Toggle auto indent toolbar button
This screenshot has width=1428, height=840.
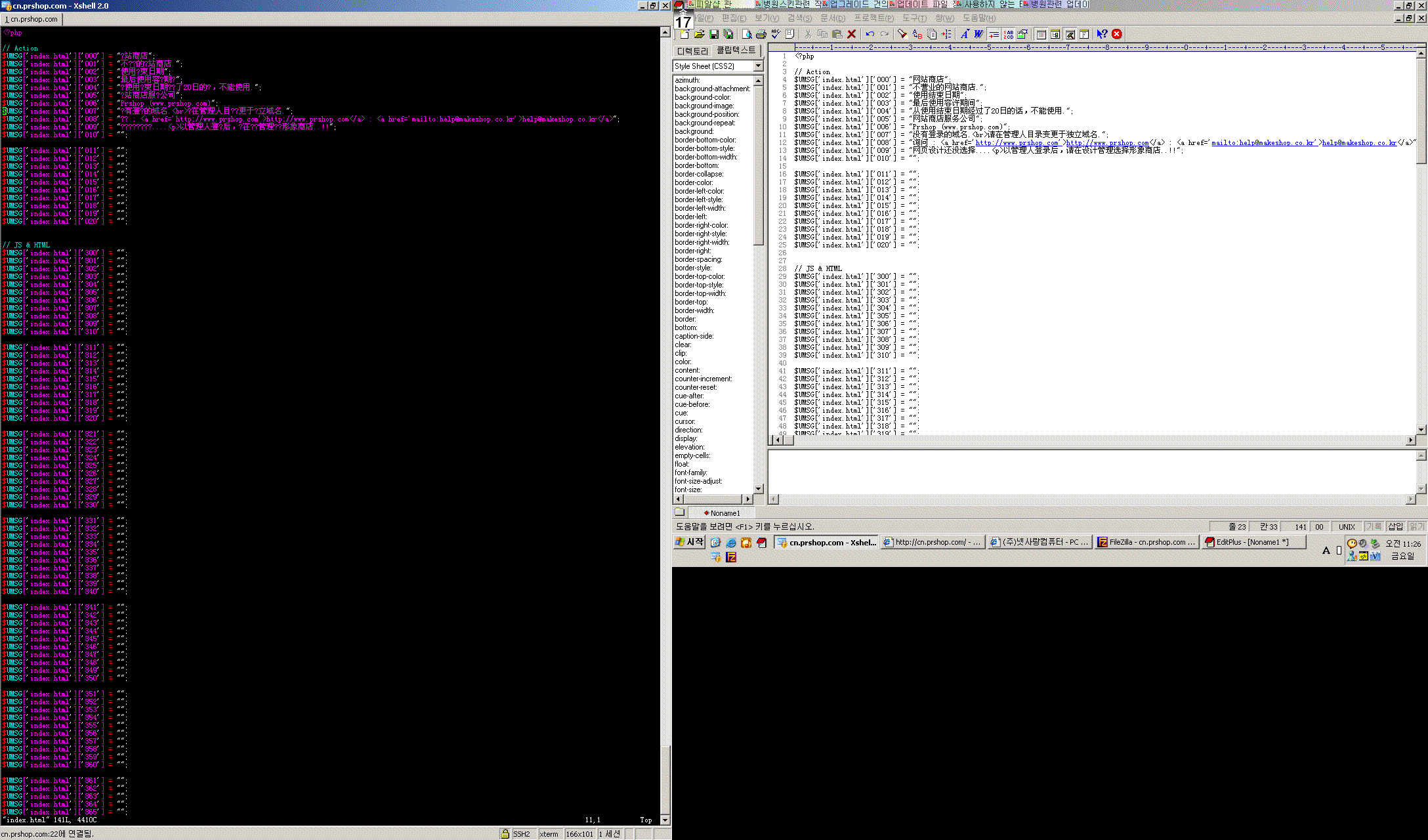coord(994,34)
